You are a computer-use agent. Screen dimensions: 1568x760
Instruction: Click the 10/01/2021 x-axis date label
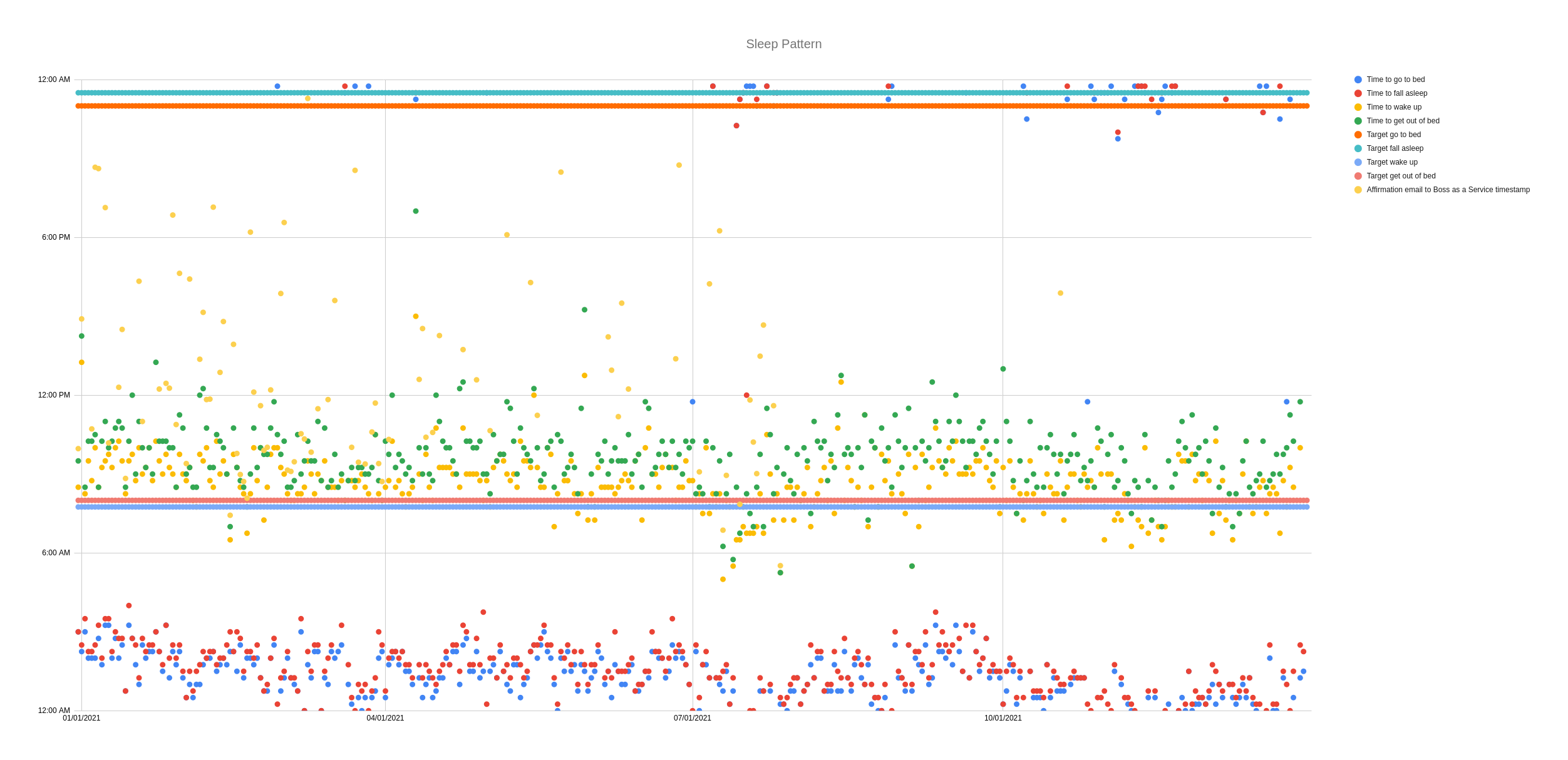coord(1003,718)
